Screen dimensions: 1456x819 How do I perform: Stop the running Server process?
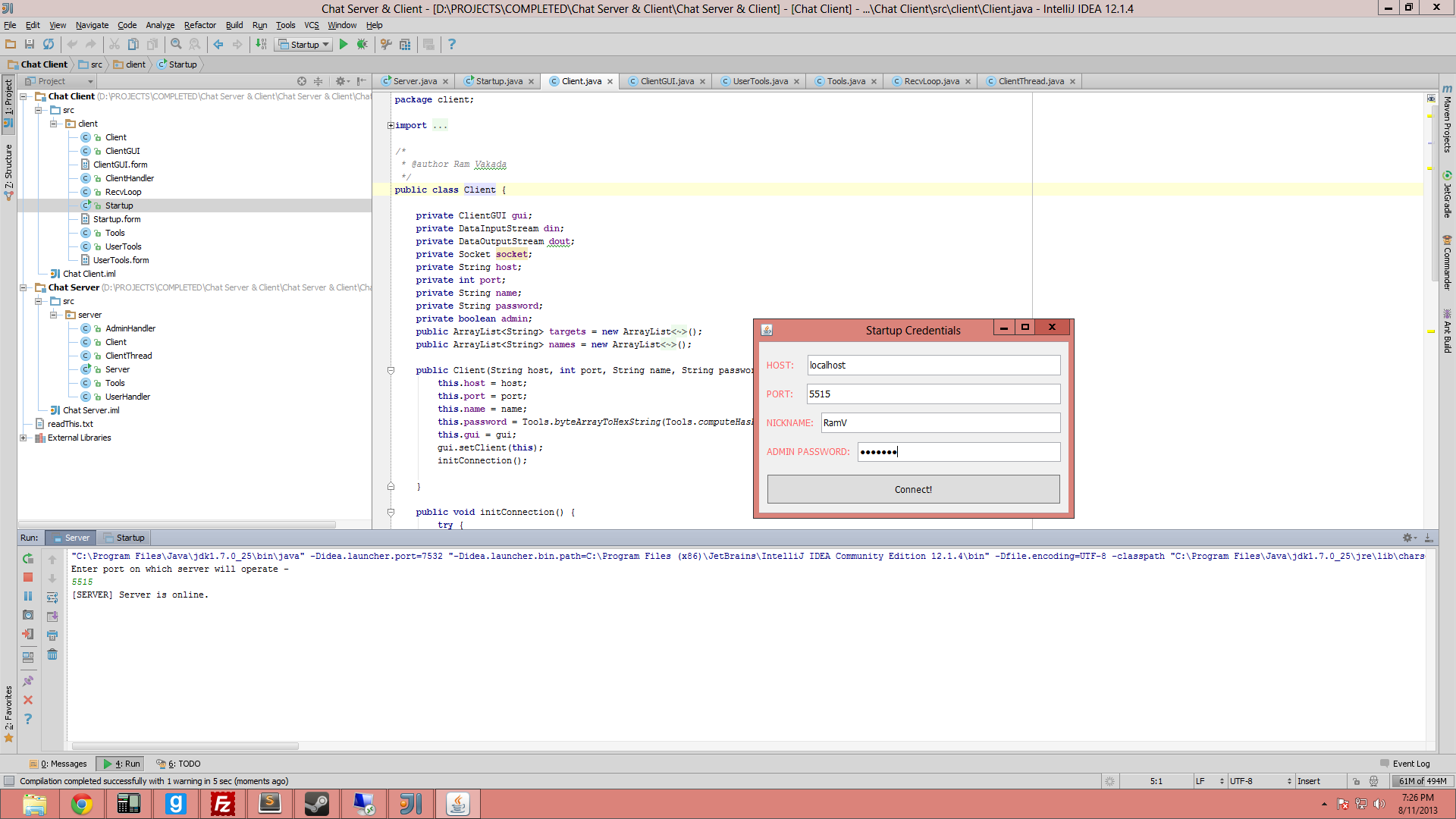coord(28,578)
